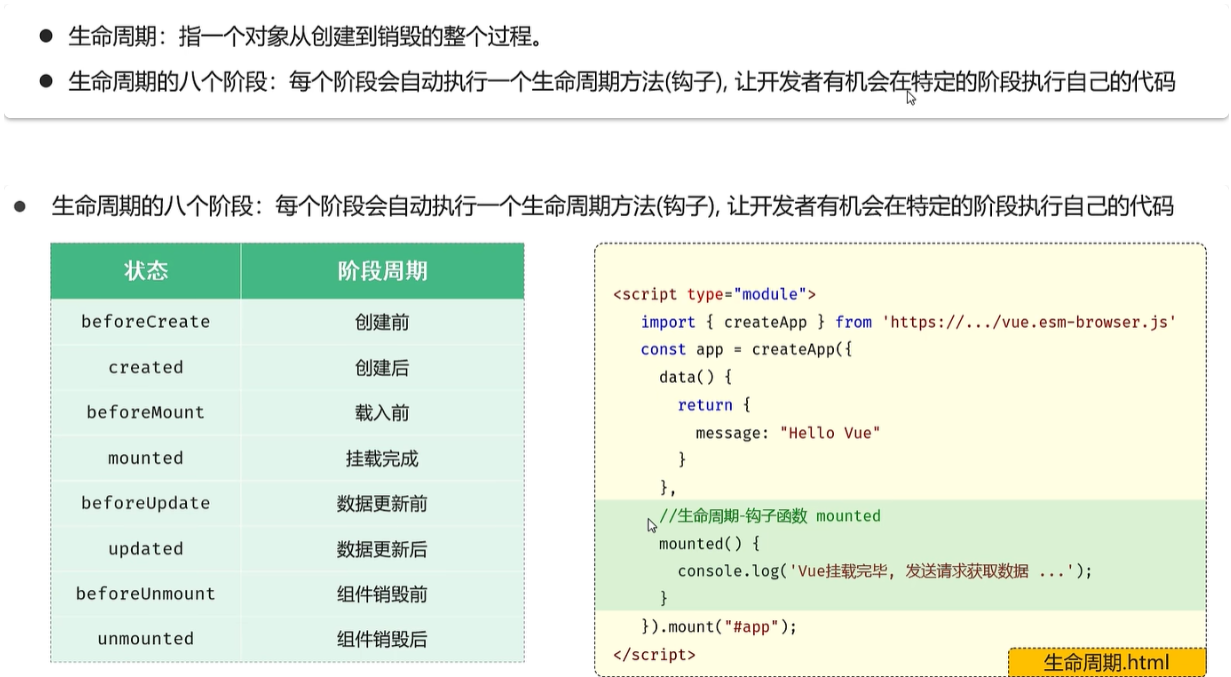
Task: Click the beforeCreate cell in the table
Action: tap(146, 322)
